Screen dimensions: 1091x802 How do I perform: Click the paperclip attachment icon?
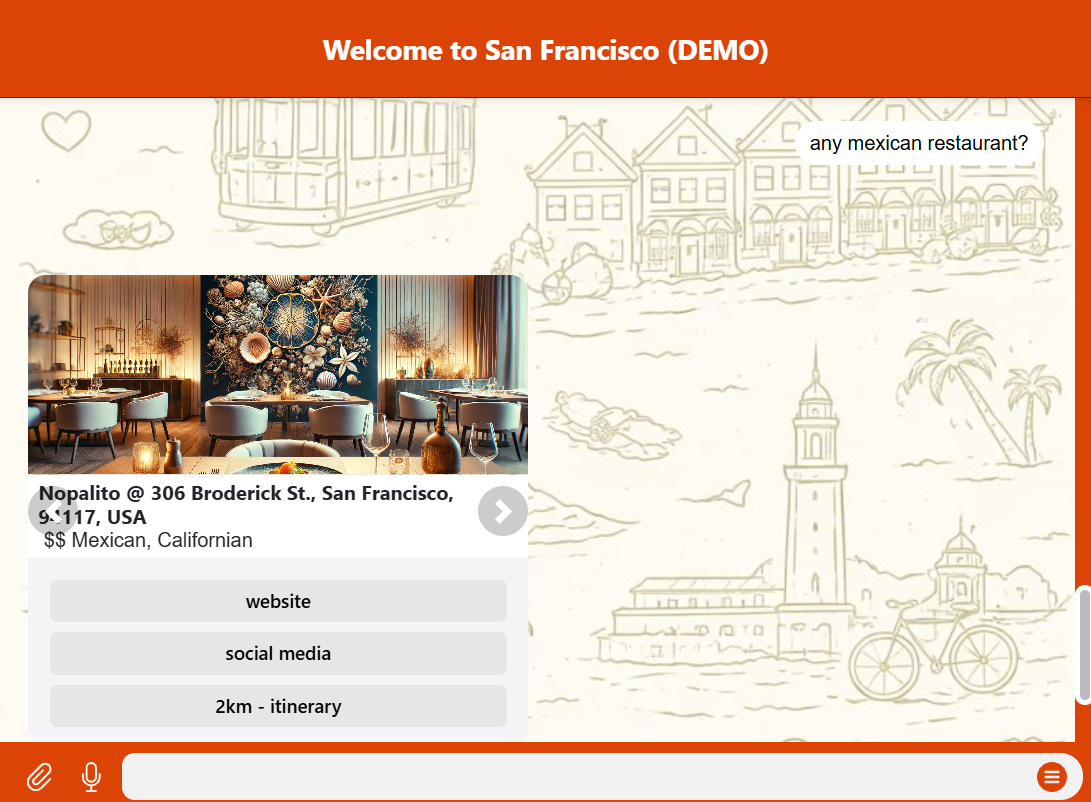(x=39, y=776)
